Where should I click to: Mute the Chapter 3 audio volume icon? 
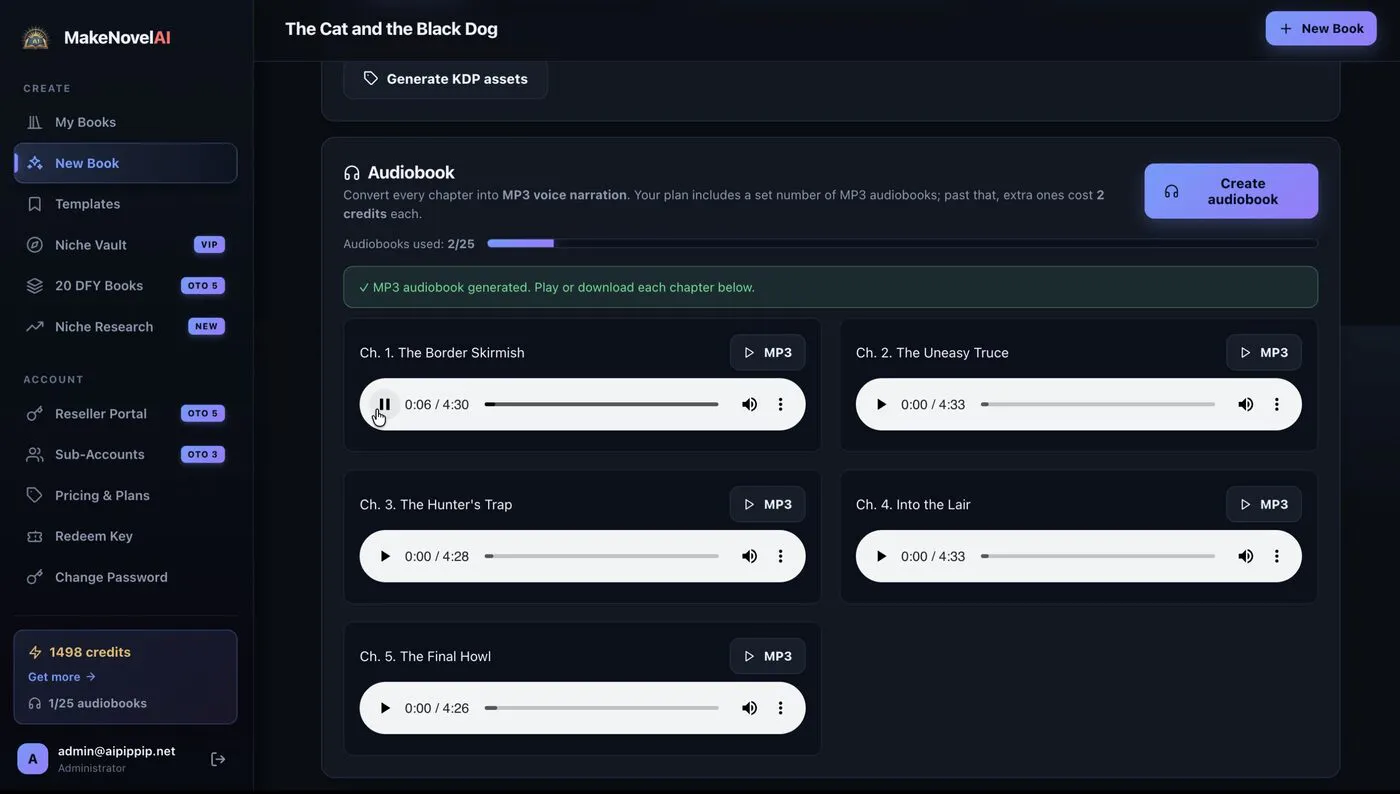point(749,556)
